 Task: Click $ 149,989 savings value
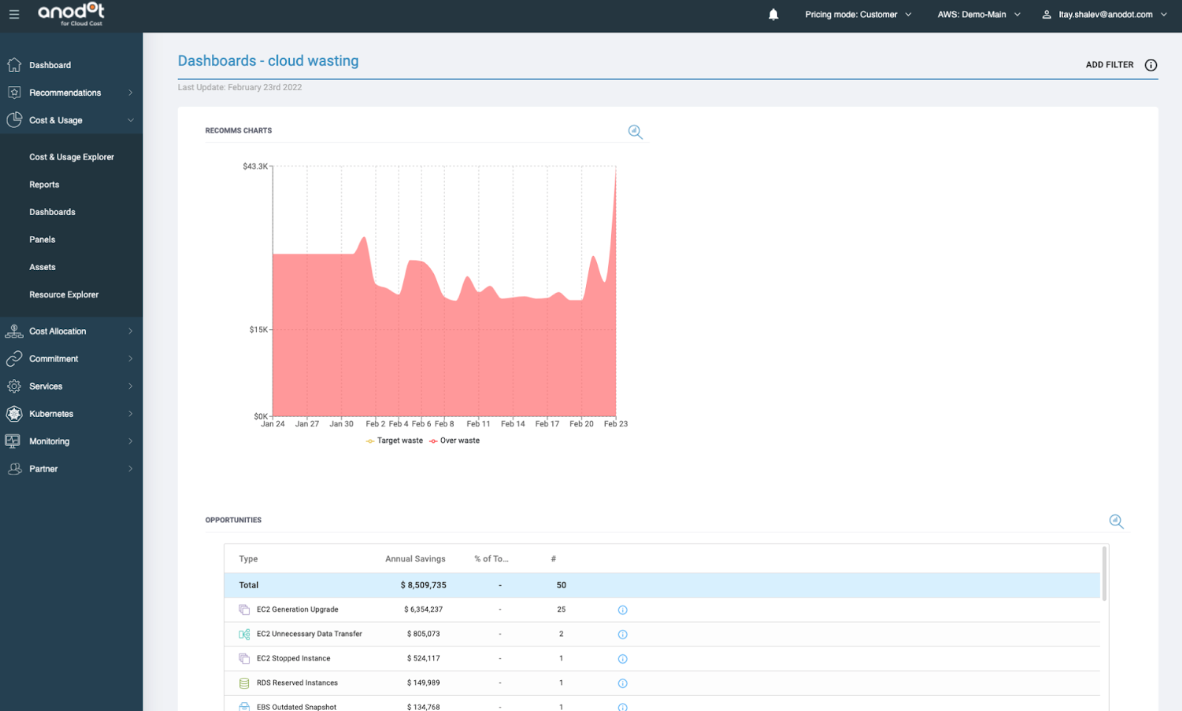pyautogui.click(x=424, y=683)
